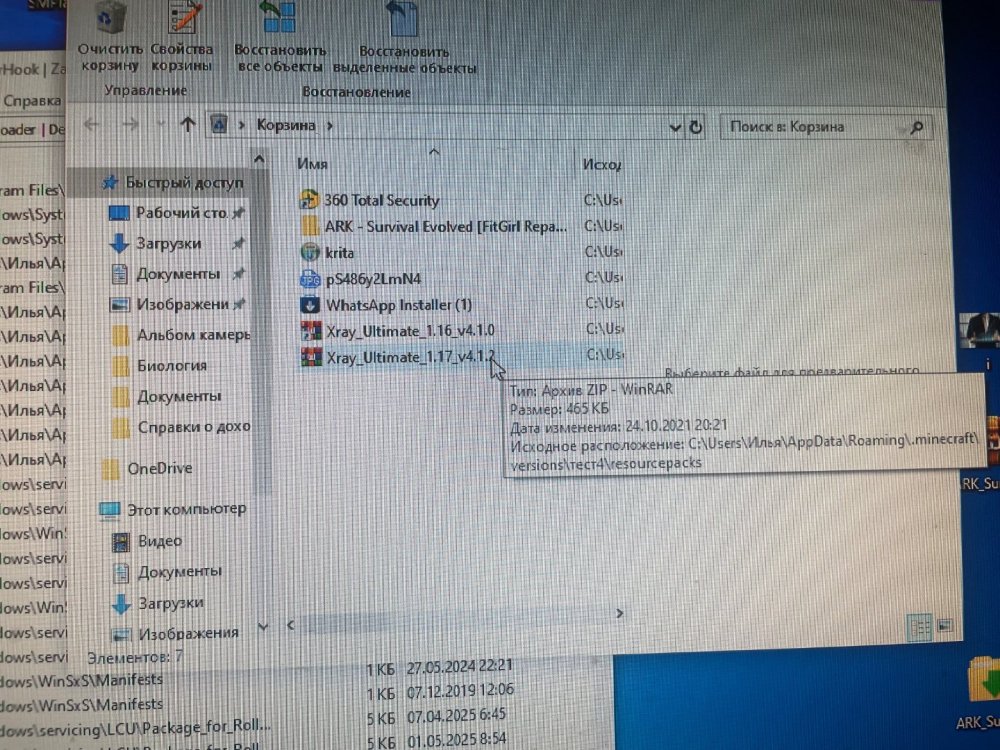Click Корзина breadcrumb in address bar
1000x750 pixels.
coord(286,125)
